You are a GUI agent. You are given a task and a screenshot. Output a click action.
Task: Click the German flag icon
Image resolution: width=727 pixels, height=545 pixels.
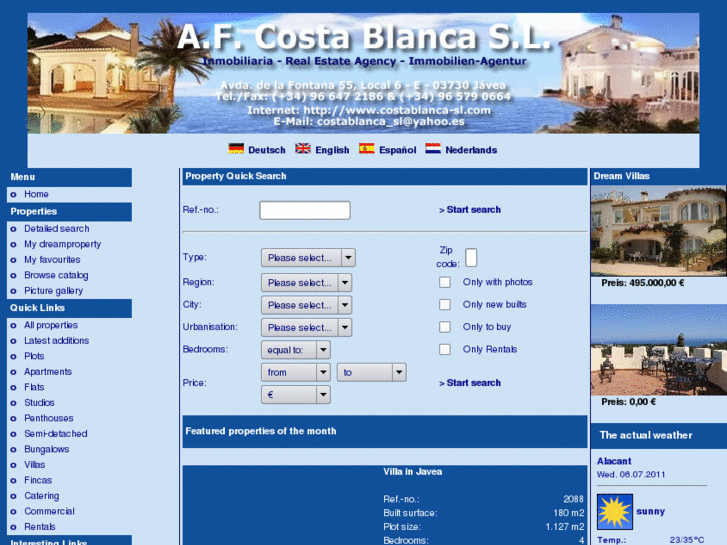click(x=236, y=149)
